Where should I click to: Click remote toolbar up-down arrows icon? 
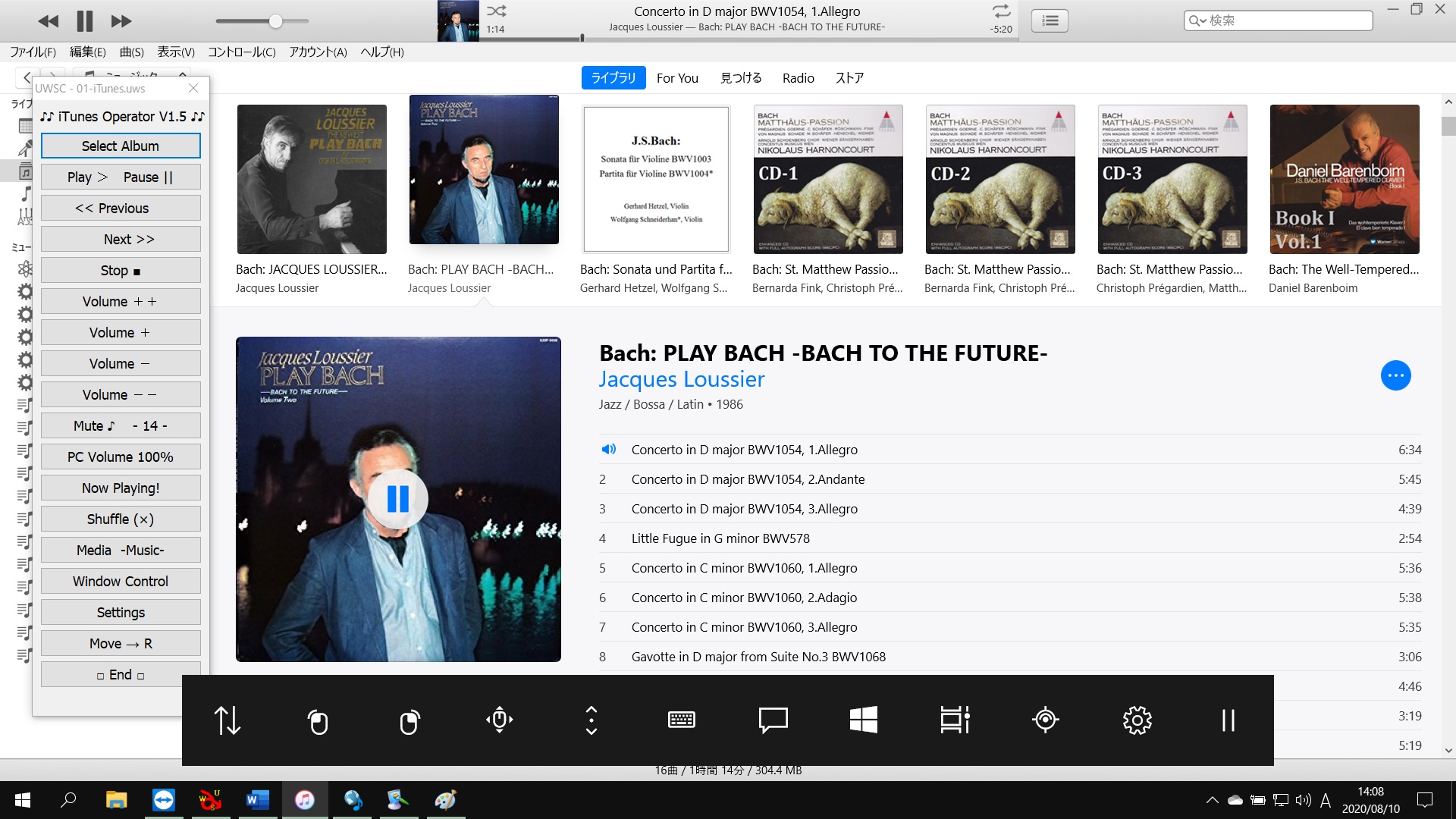[227, 720]
